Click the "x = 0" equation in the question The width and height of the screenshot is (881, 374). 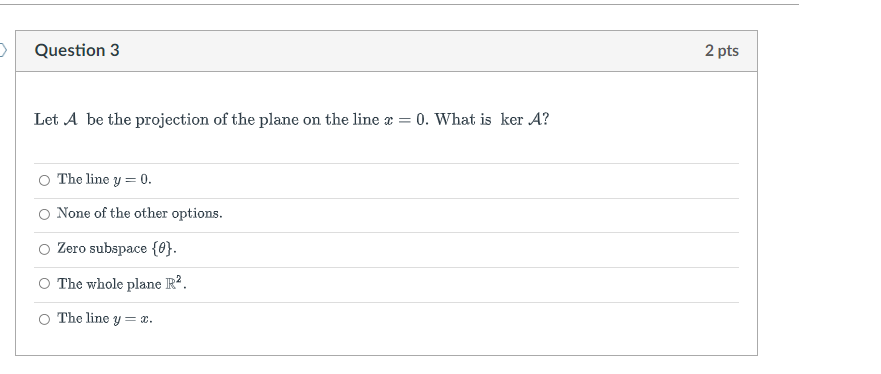(x=406, y=120)
